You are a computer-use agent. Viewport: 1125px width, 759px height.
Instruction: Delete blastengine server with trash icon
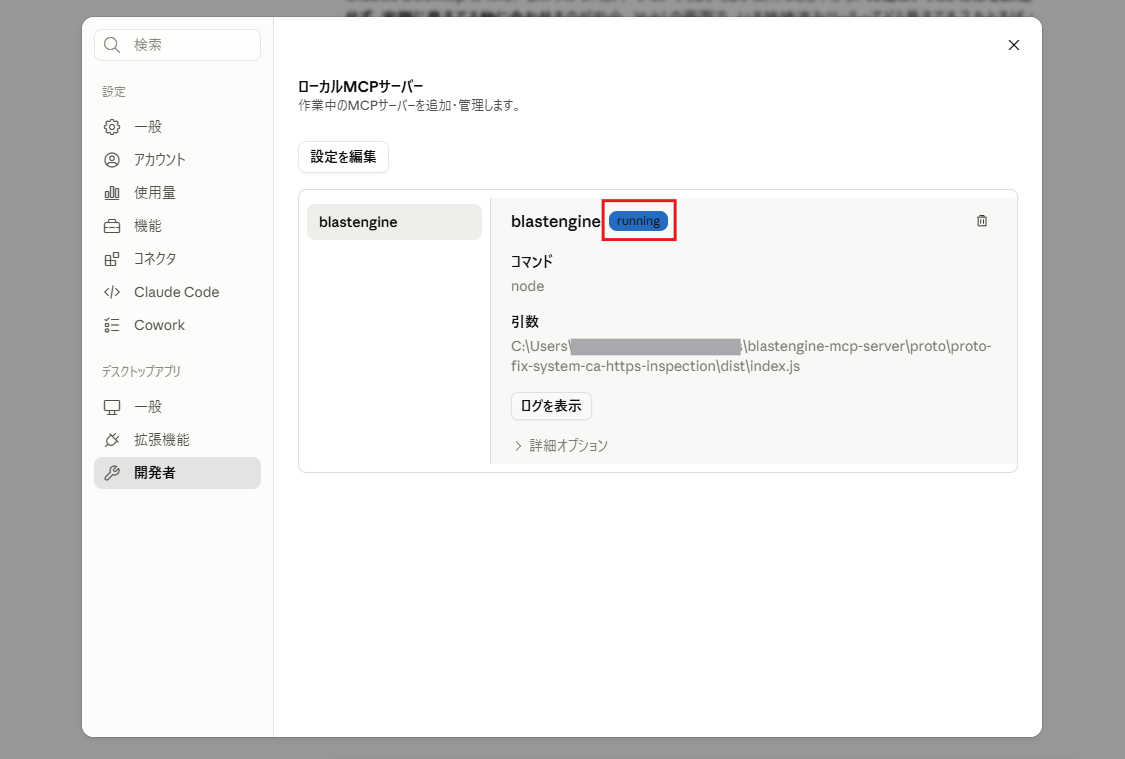(982, 221)
